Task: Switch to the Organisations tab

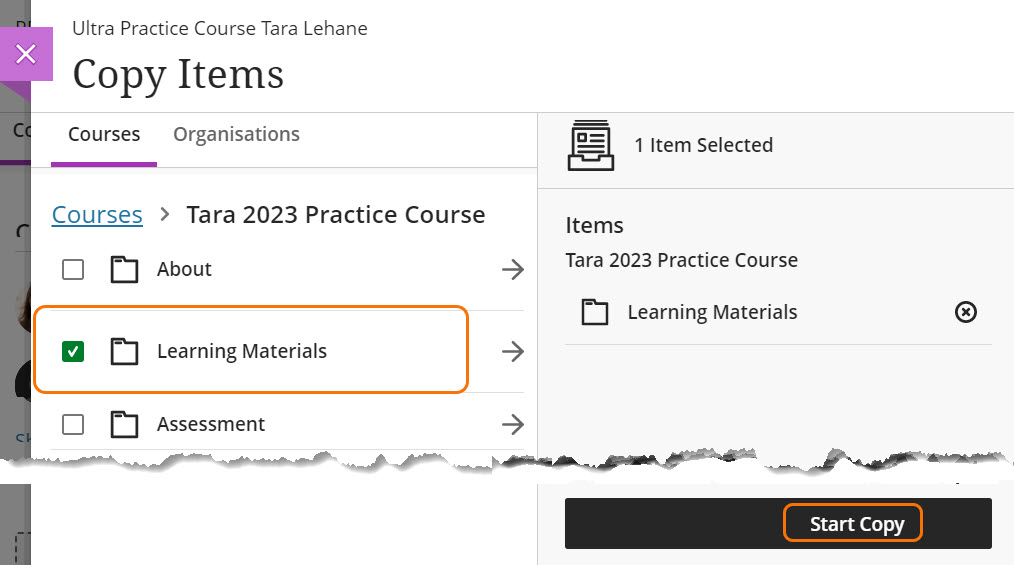Action: (236, 134)
